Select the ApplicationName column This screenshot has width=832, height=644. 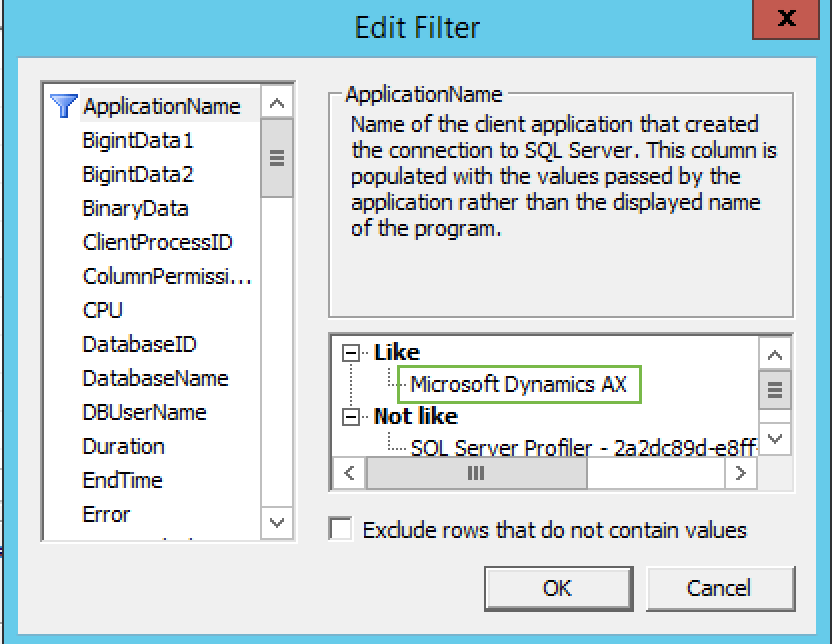(161, 106)
